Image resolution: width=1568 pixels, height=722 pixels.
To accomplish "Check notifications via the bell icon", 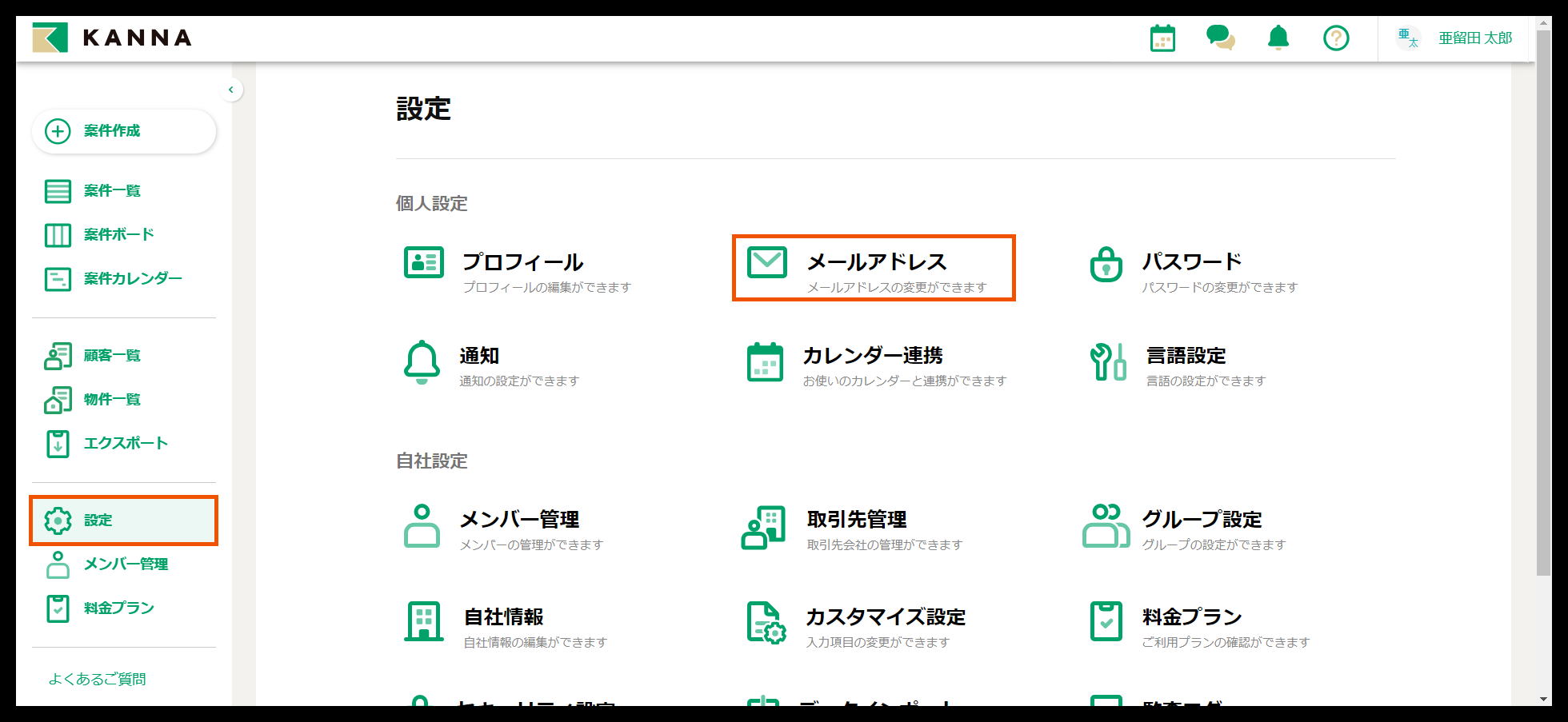I will [x=1278, y=38].
